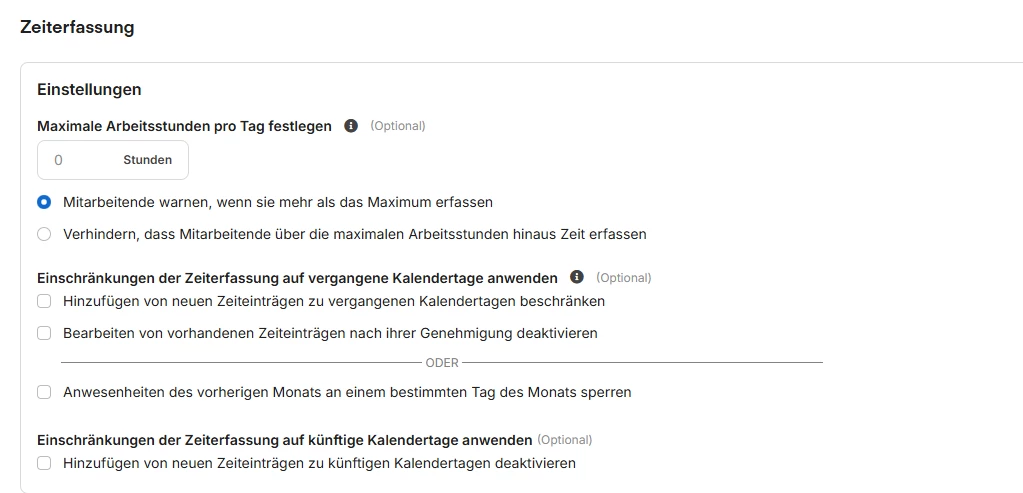1023x493 pixels.
Task: Click '(Optional)' beside Maximale Arbeitsstunden heading
Action: [x=398, y=126]
